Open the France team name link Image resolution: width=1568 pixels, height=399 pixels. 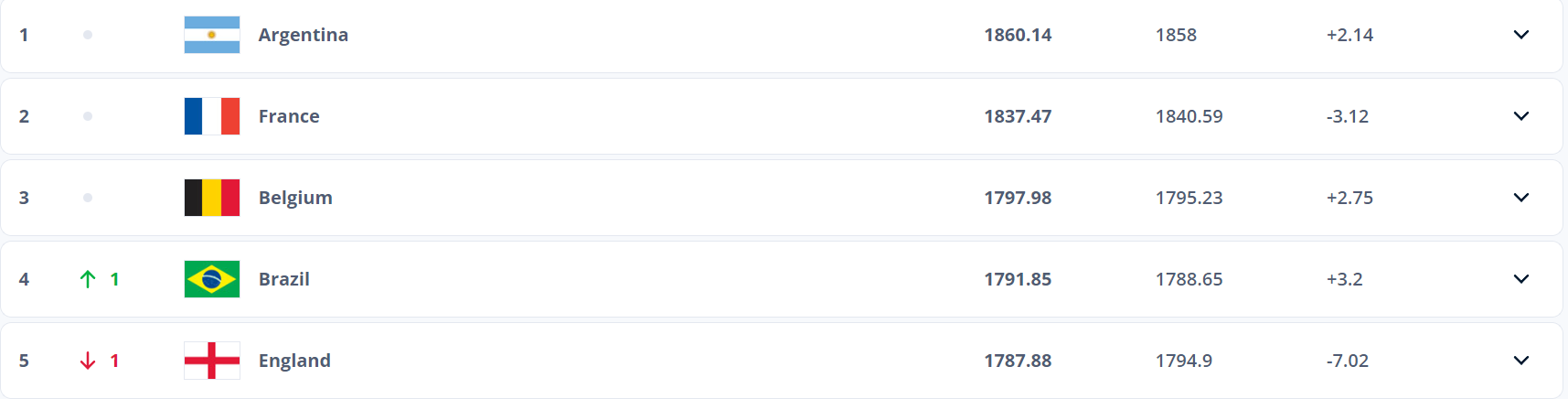point(289,116)
